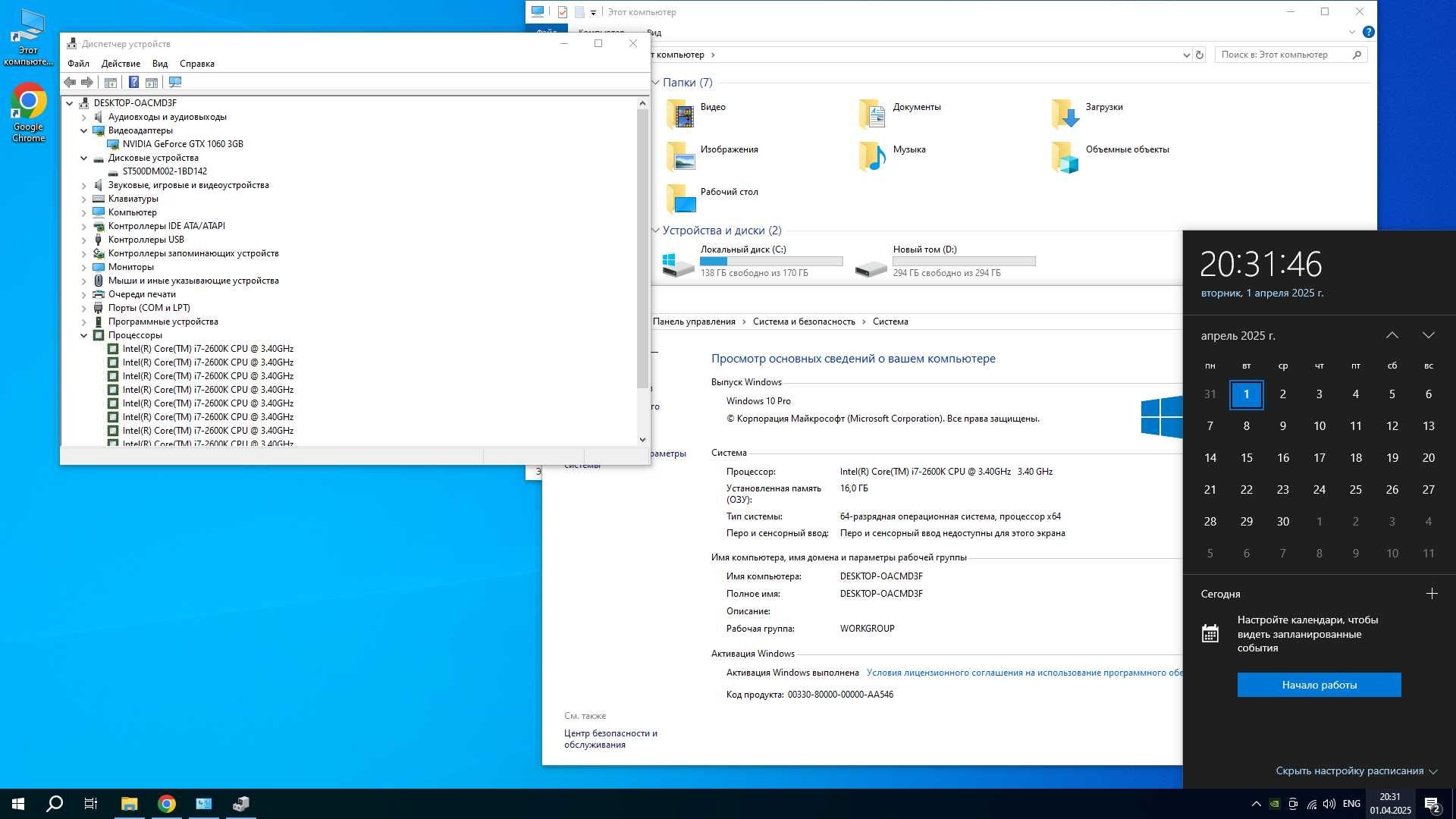Select NVIDIA GeForce GTX 1060 3GB device
This screenshot has height=819, width=1456.
(183, 144)
